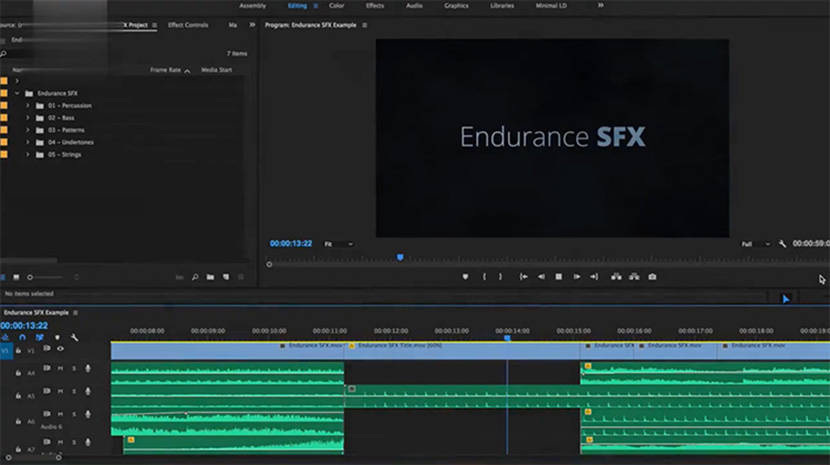Solo audio track A6

[x=74, y=414]
